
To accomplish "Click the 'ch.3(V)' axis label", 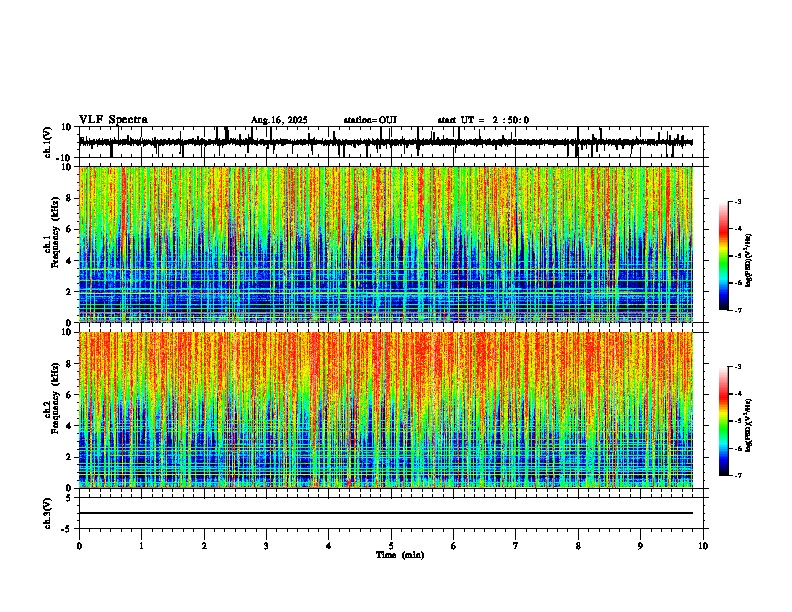I will (48, 513).
